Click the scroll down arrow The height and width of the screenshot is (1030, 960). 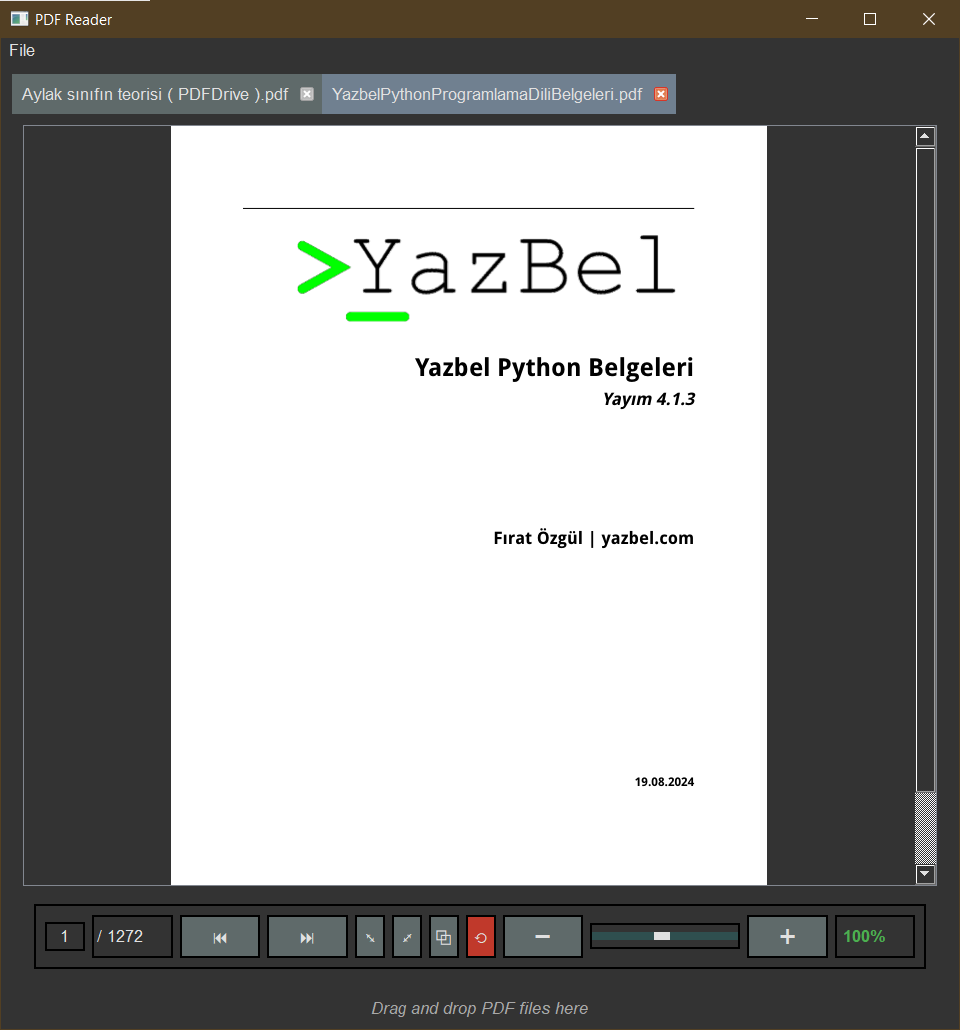pos(925,874)
